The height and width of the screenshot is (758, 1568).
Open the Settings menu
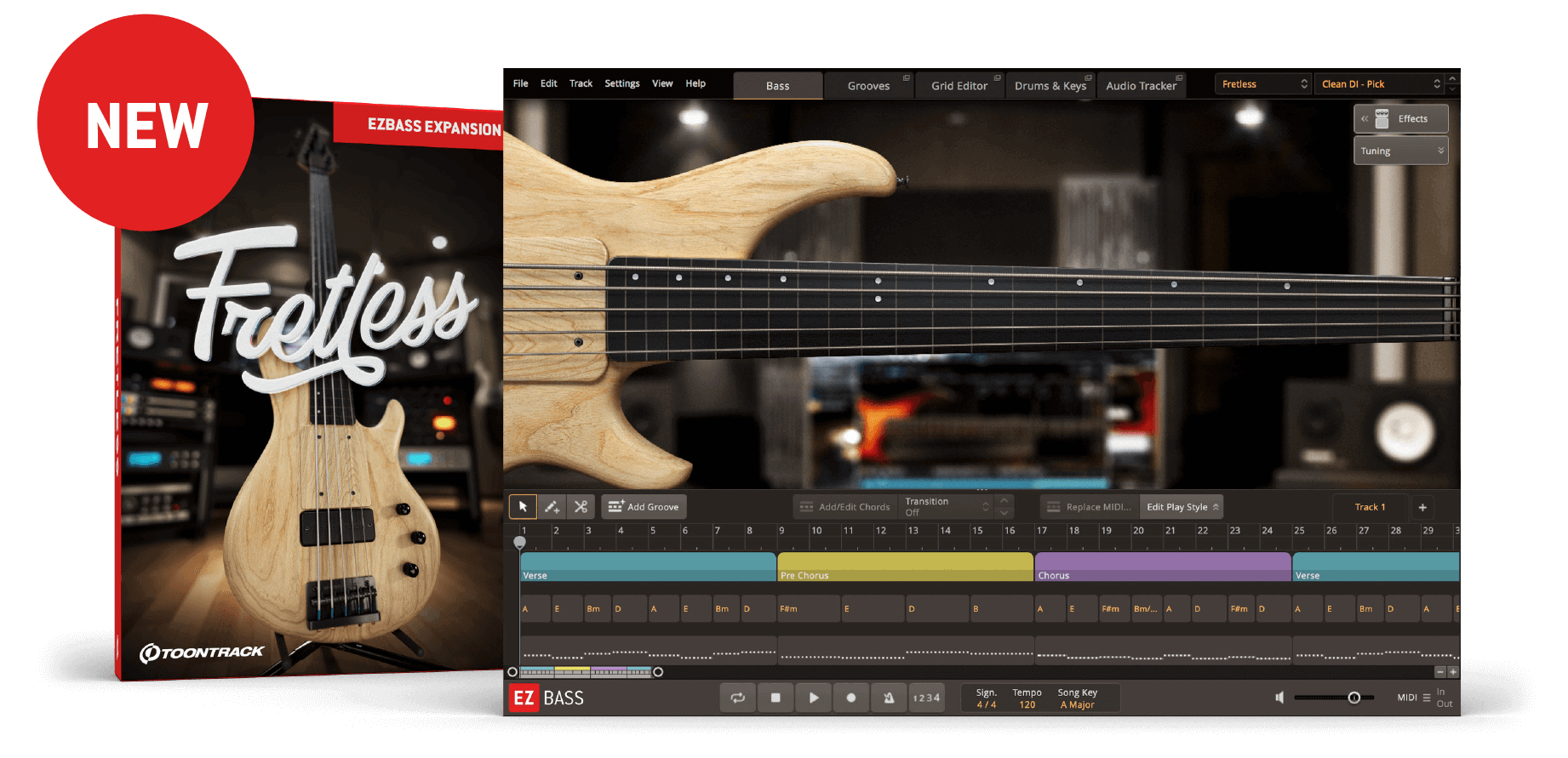(622, 83)
